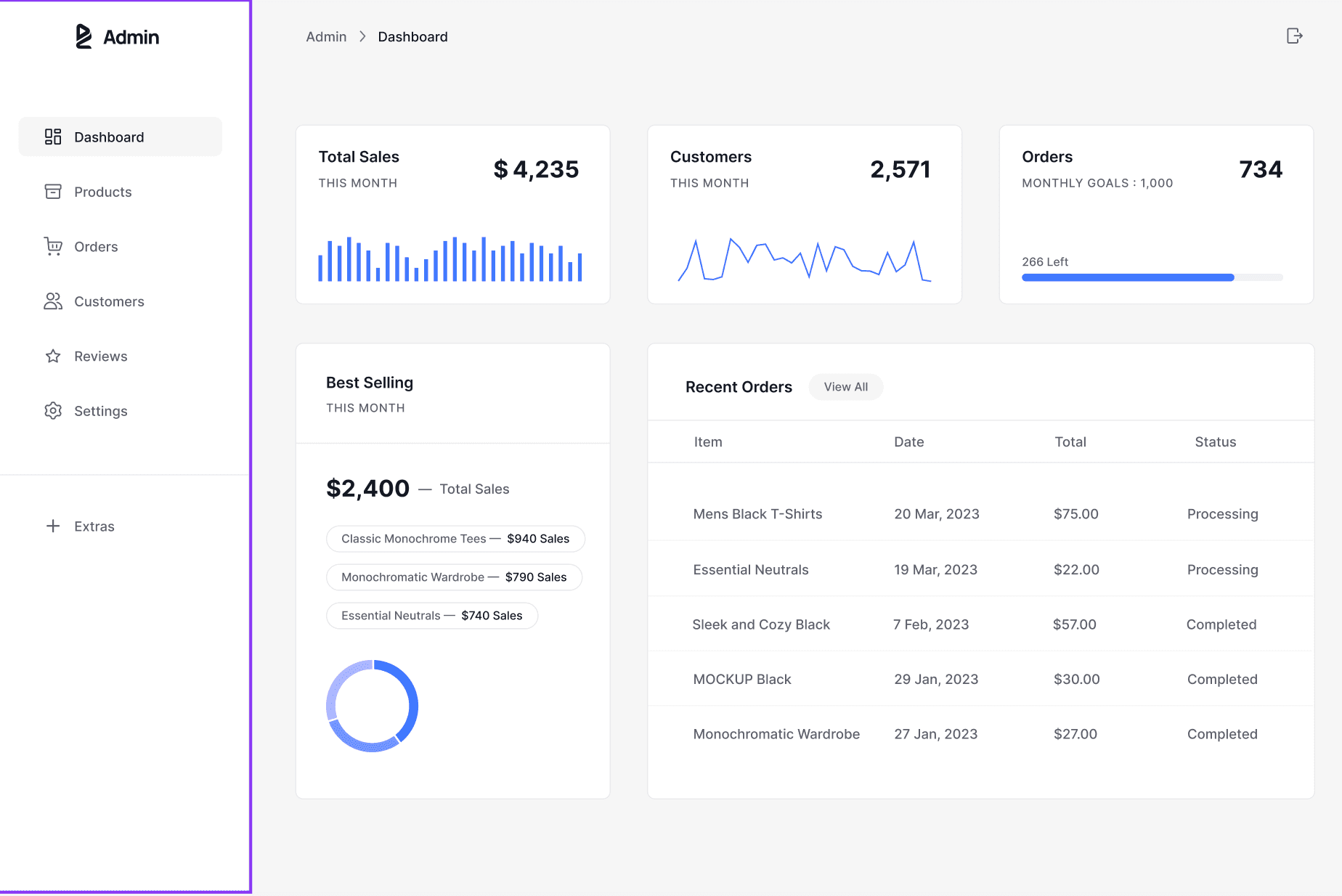Click the Classic Monochrome Tees sales chip
The width and height of the screenshot is (1342, 896).
(455, 539)
